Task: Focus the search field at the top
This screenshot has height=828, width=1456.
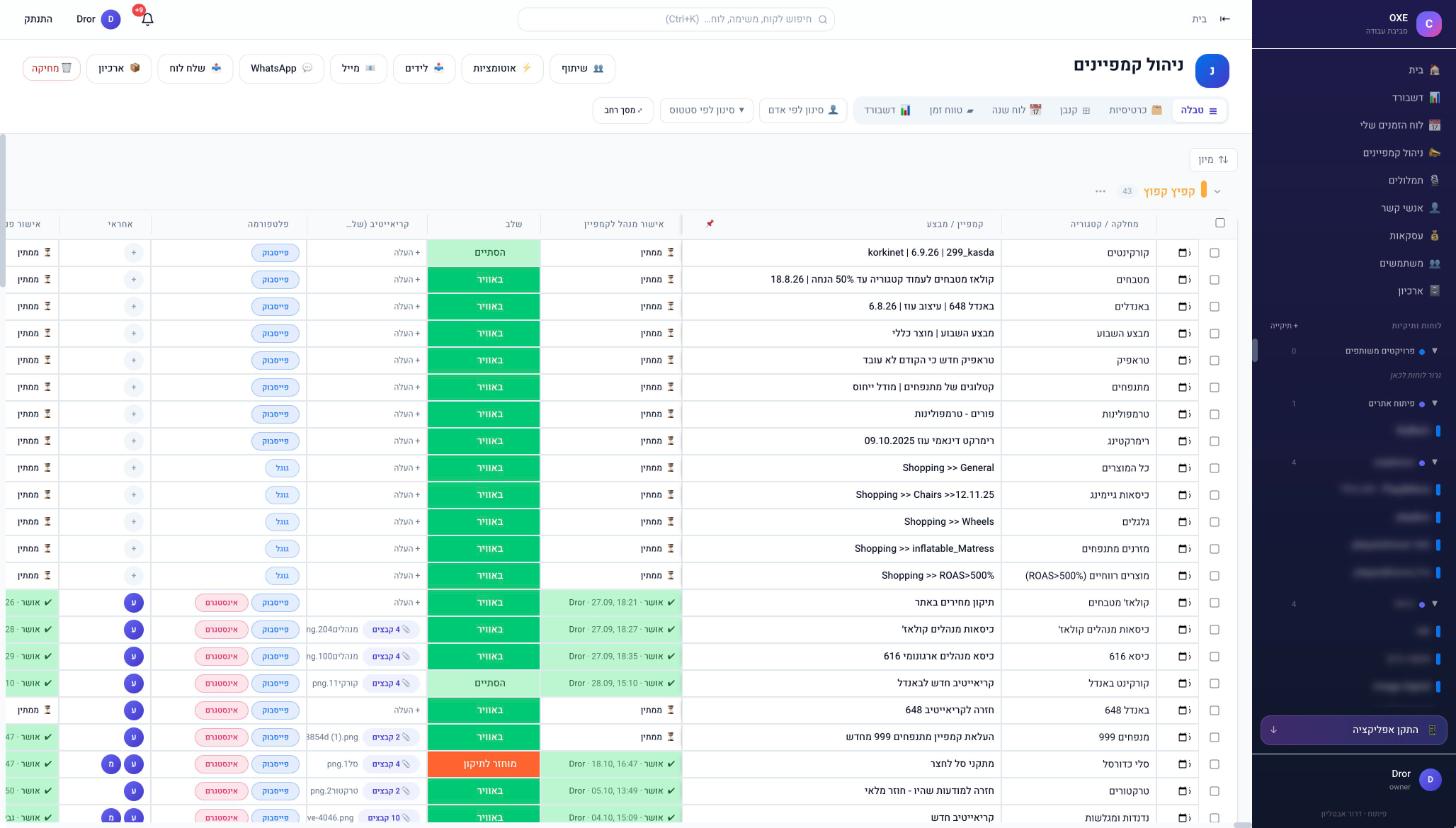Action: tap(676, 19)
